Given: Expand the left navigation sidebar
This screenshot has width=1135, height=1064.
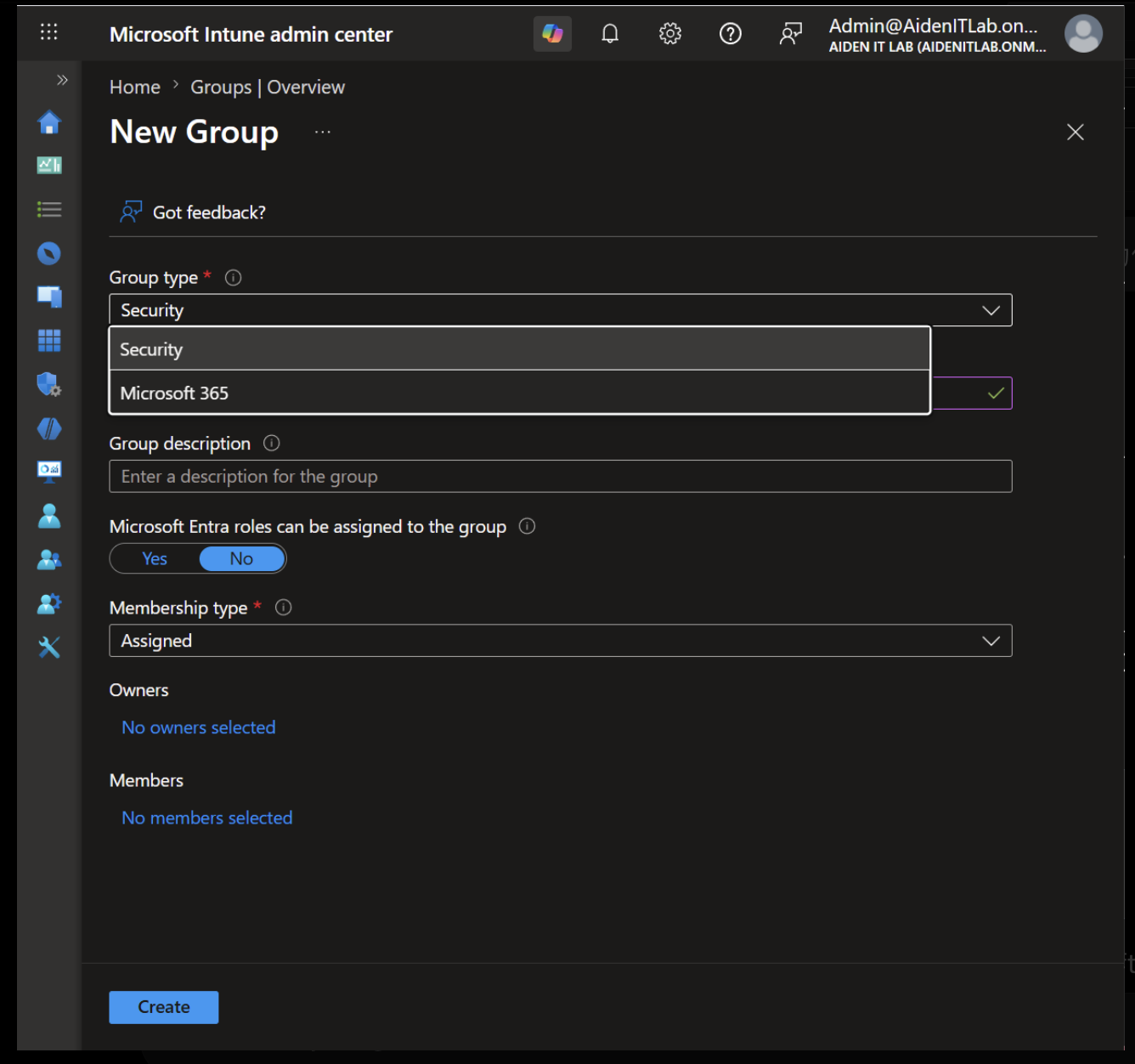Looking at the screenshot, I should coord(62,80).
